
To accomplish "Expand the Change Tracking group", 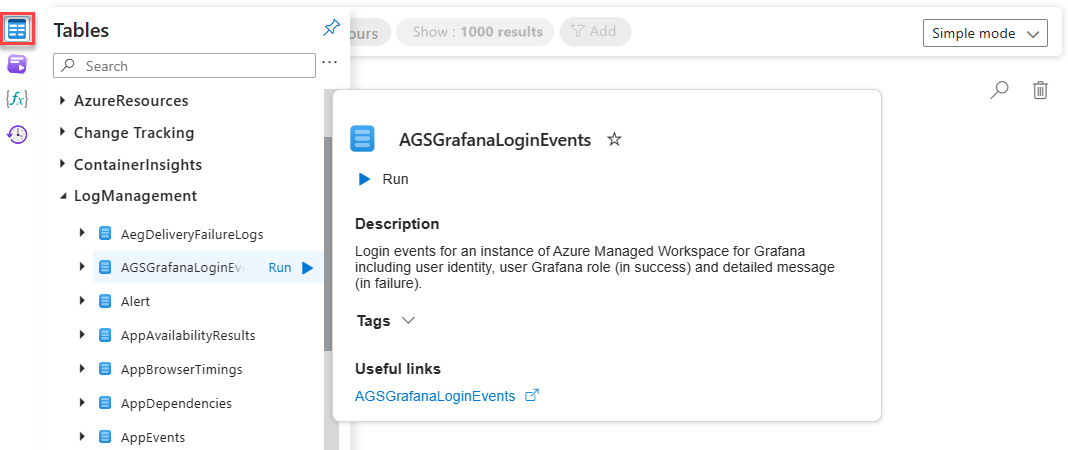I will coord(63,132).
